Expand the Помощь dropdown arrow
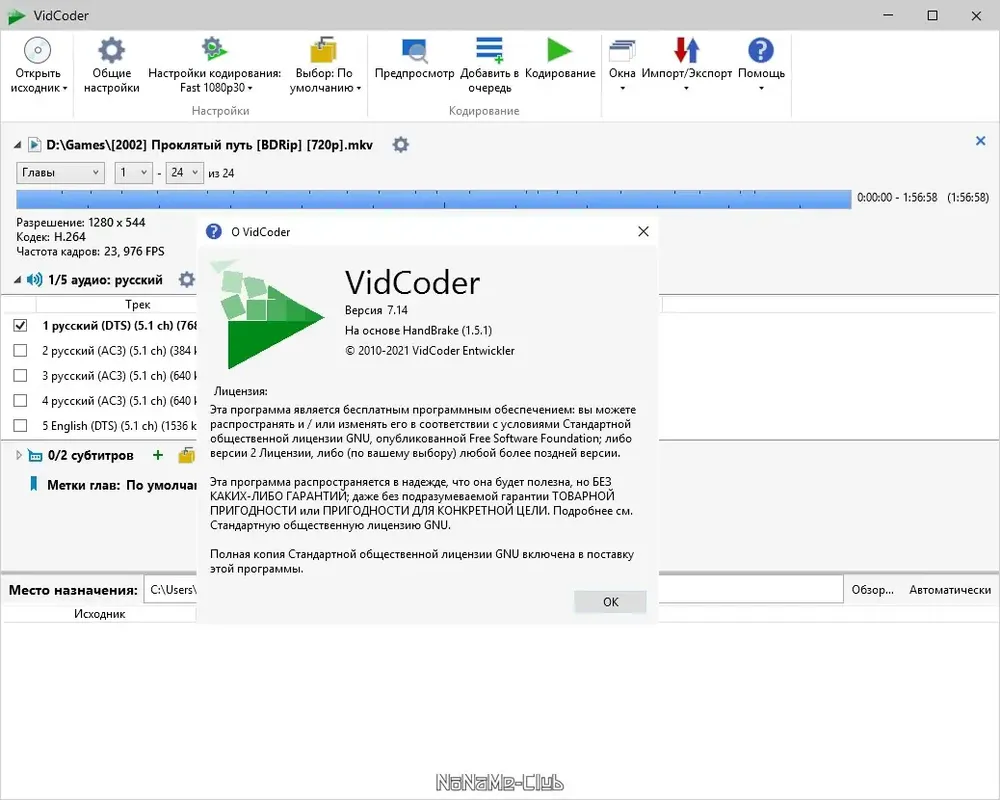Viewport: 1000px width, 800px height. [x=761, y=88]
